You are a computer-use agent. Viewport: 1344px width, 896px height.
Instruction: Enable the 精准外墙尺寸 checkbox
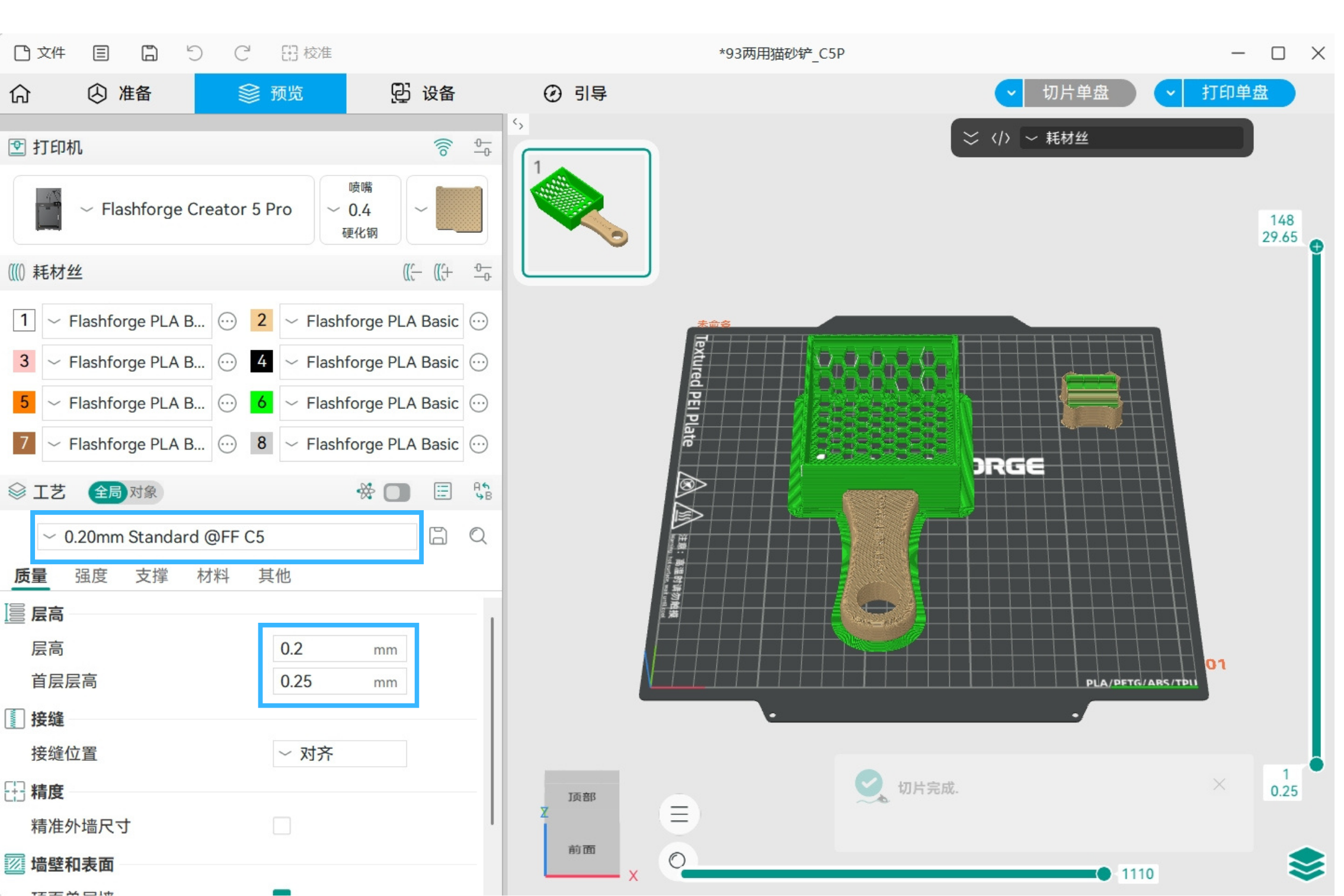point(282,826)
